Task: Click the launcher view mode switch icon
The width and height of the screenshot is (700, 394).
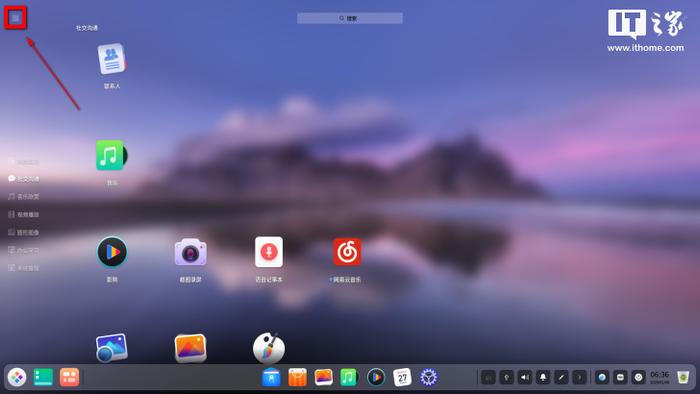Action: tap(16, 18)
